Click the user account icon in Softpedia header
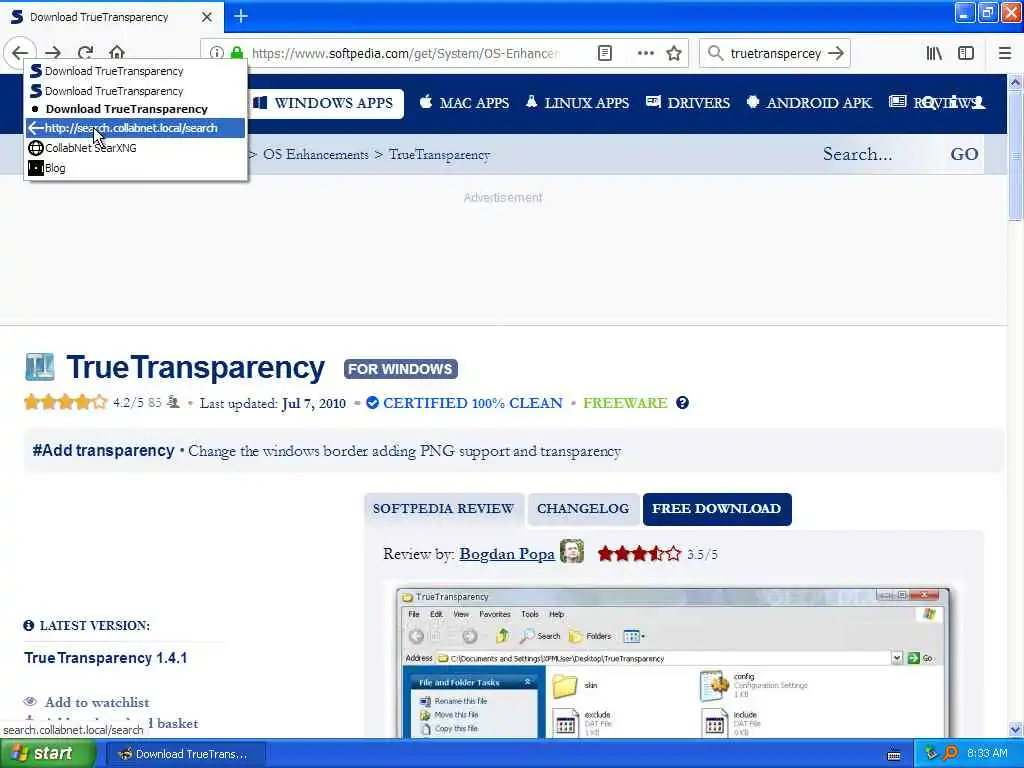The width and height of the screenshot is (1024, 768). (x=978, y=103)
